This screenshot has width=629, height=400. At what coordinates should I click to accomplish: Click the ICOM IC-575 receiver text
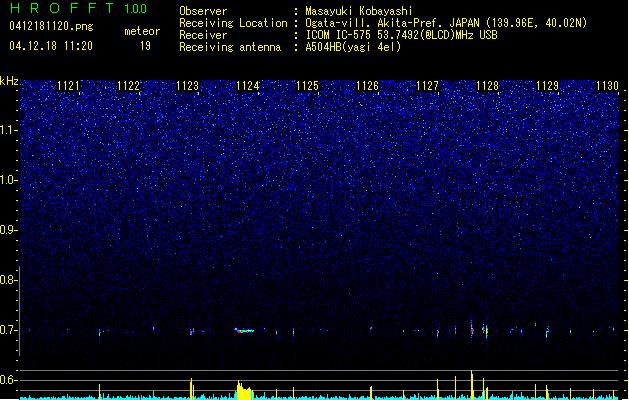coord(401,35)
